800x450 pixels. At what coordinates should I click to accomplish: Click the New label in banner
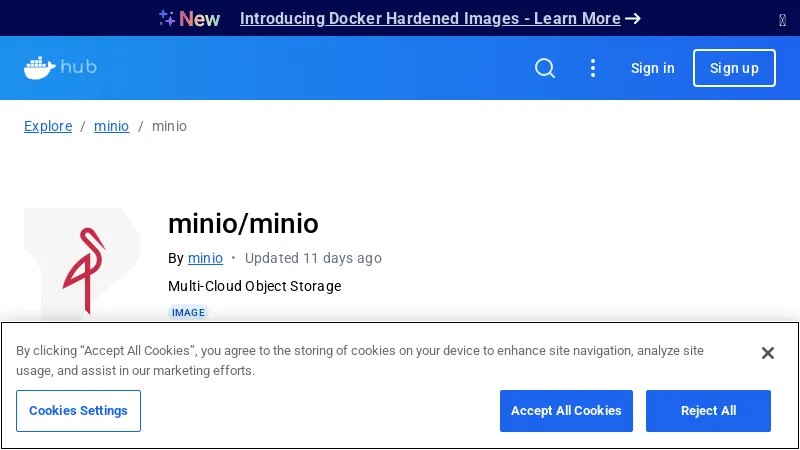(x=200, y=18)
